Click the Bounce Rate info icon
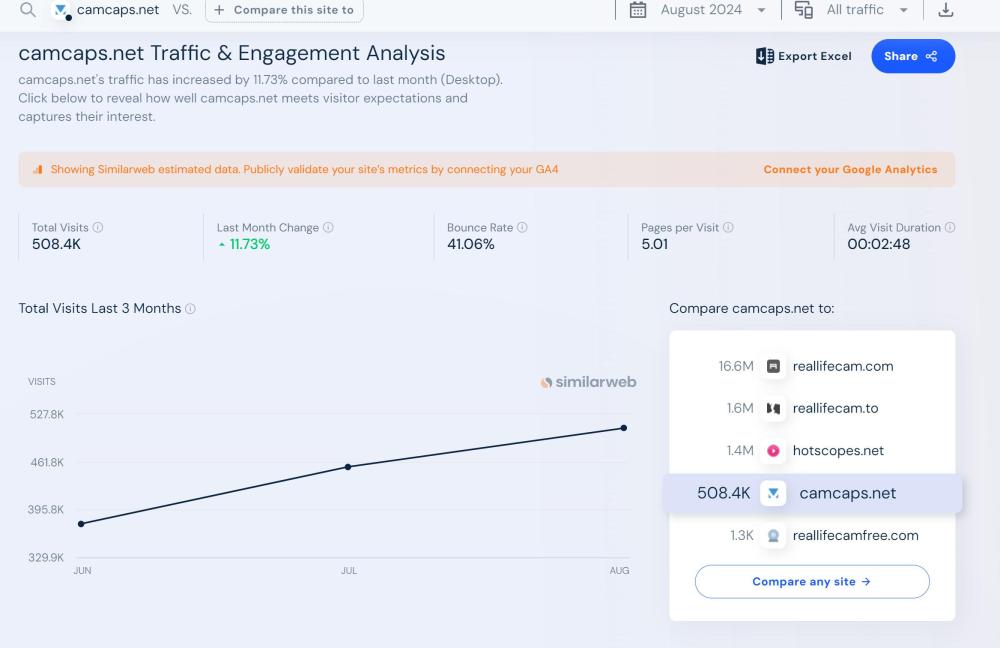Viewport: 1000px width, 648px height. click(522, 228)
